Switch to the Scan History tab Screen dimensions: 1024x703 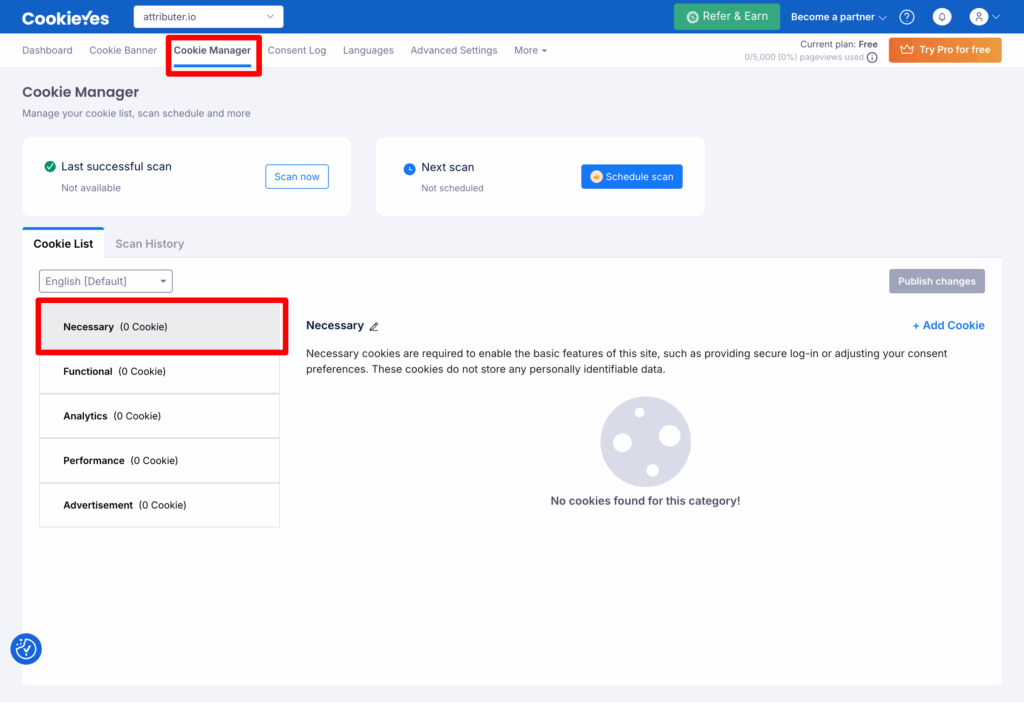pos(150,244)
